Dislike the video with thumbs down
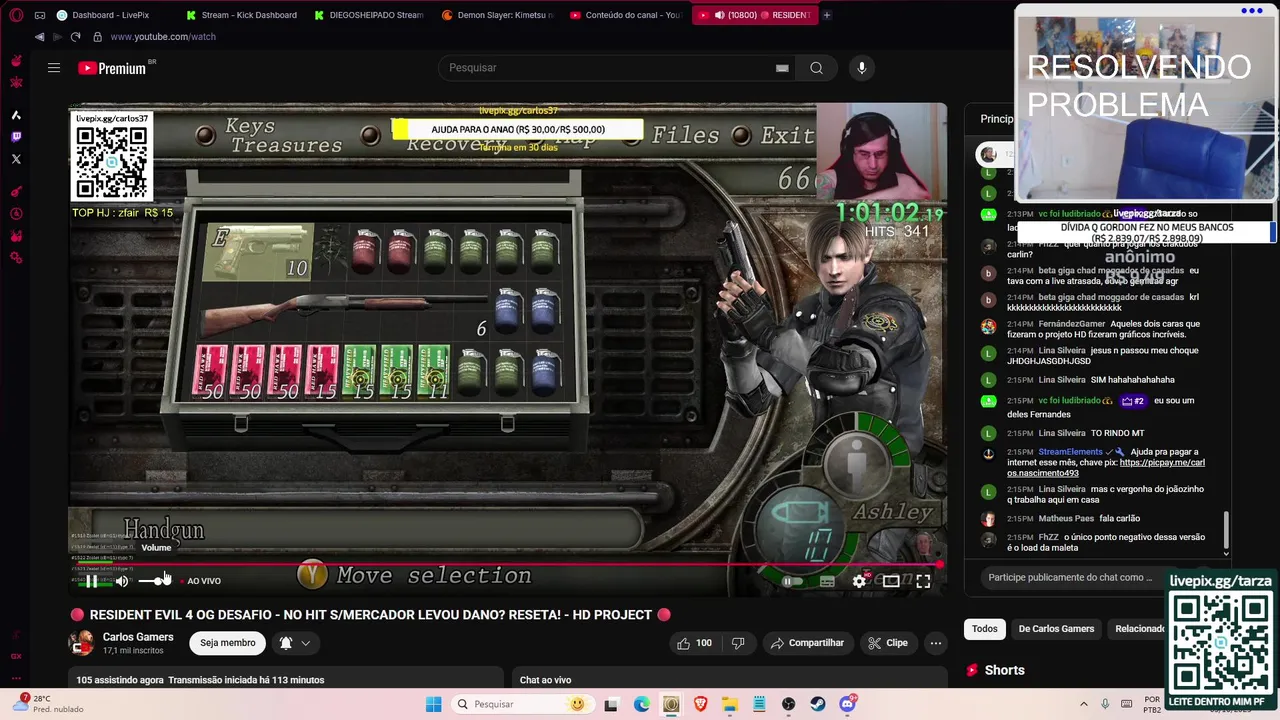This screenshot has height=720, width=1280. click(x=738, y=643)
